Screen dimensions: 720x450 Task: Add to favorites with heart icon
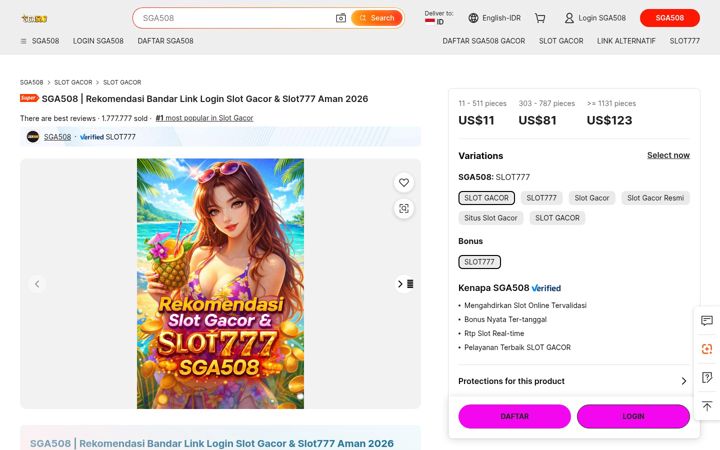(x=404, y=182)
